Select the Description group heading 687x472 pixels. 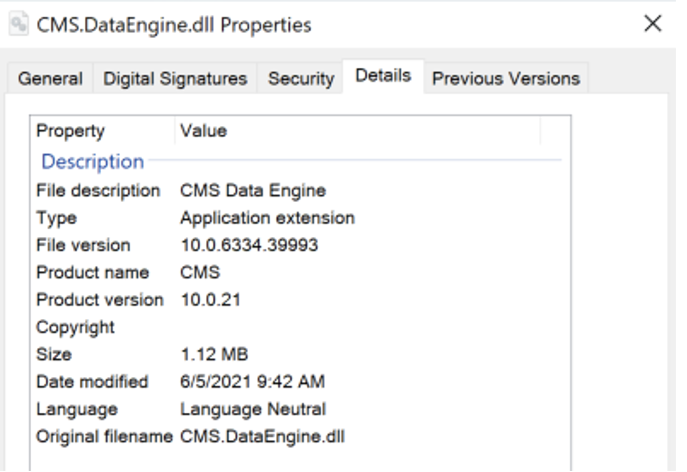pos(92,161)
